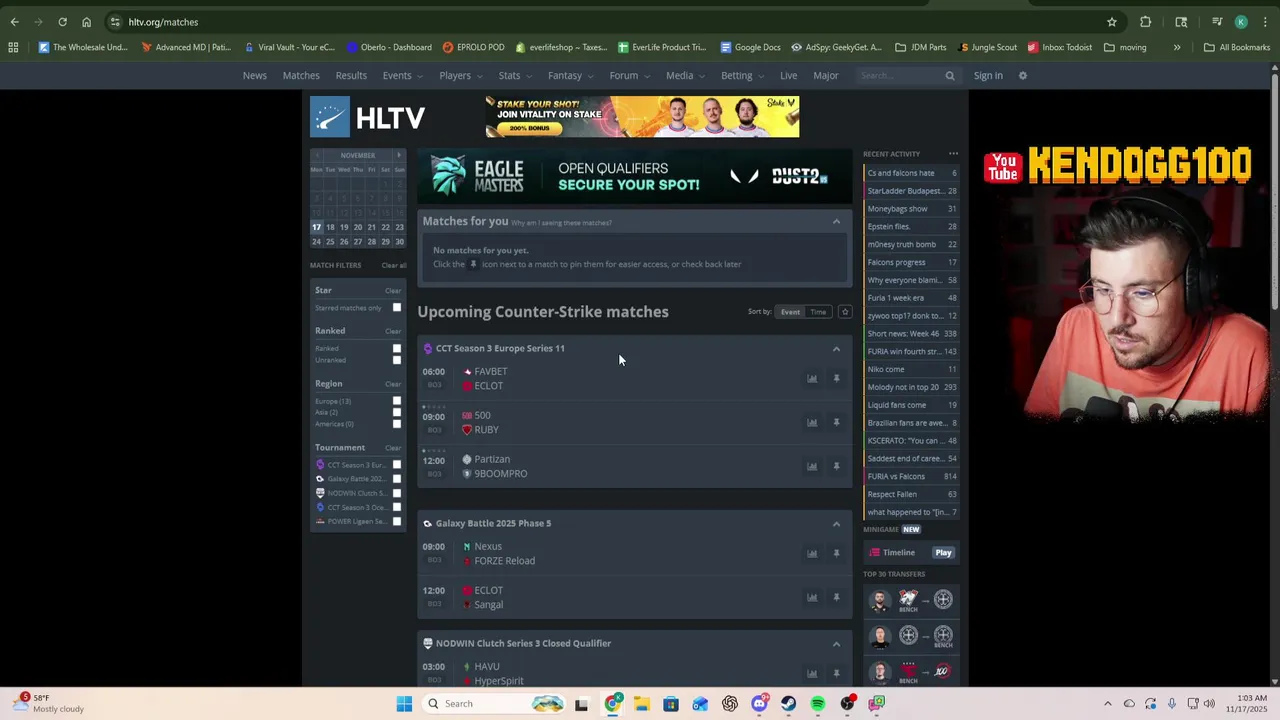The height and width of the screenshot is (720, 1280).
Task: Open the Results nav item
Action: click(x=351, y=76)
